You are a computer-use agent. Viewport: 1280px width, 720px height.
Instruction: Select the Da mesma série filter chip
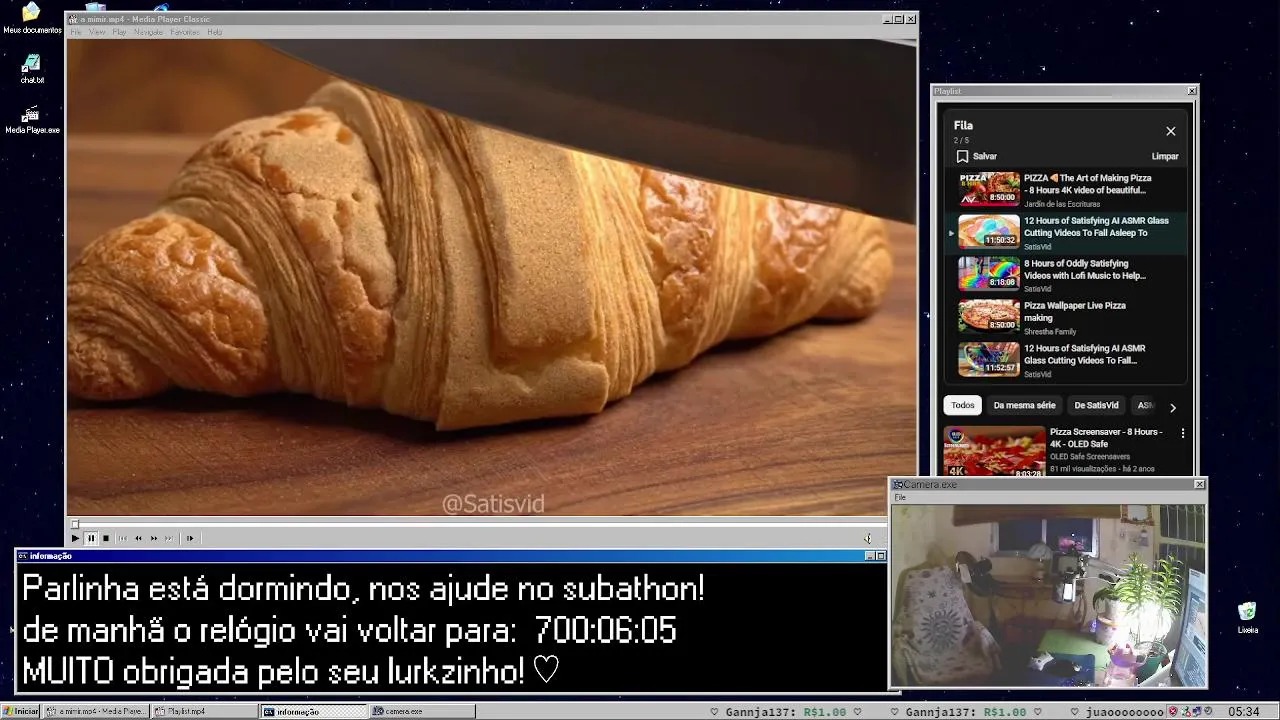(x=1024, y=405)
